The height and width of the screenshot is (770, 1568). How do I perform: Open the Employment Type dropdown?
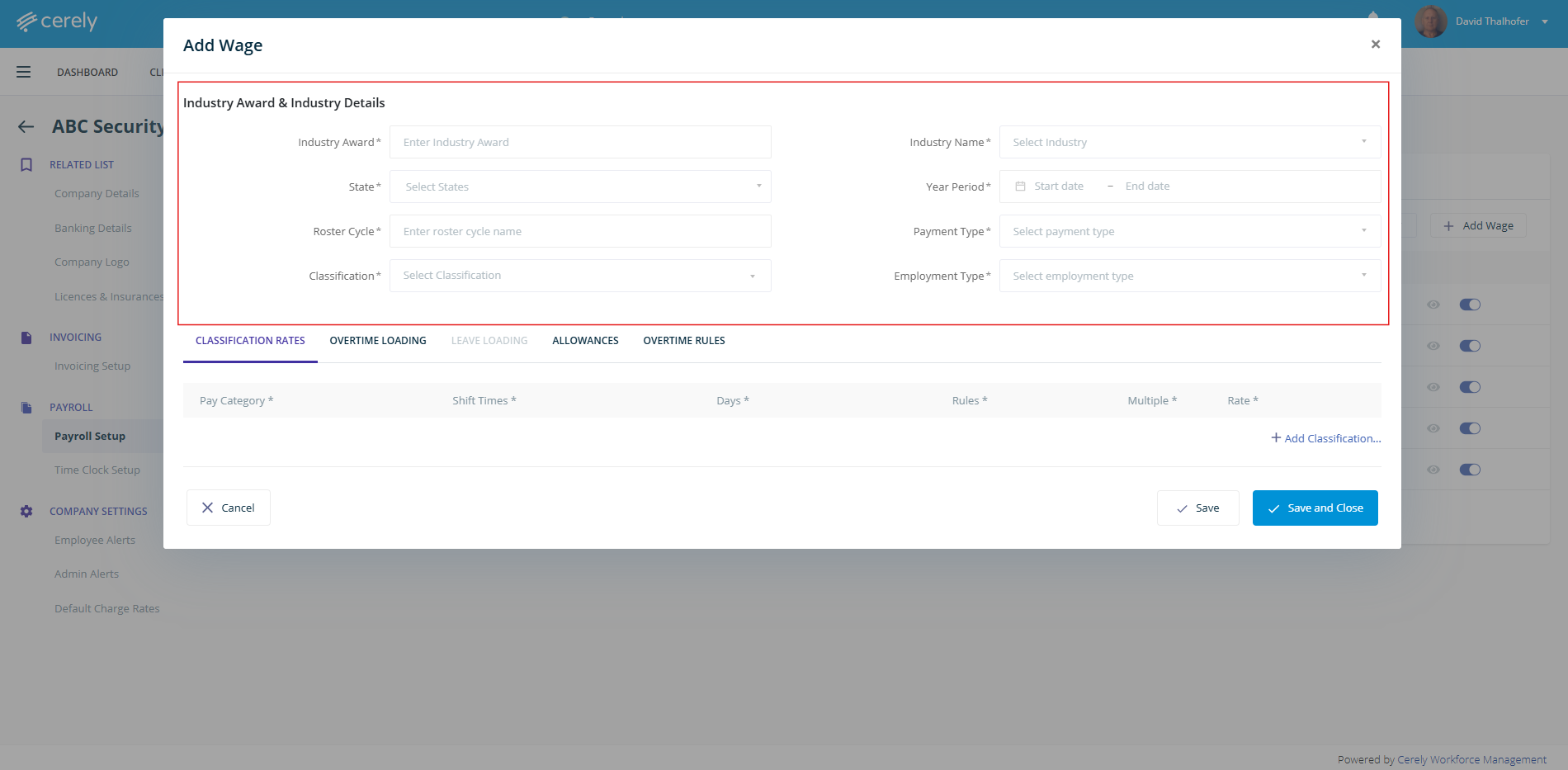coord(1190,276)
